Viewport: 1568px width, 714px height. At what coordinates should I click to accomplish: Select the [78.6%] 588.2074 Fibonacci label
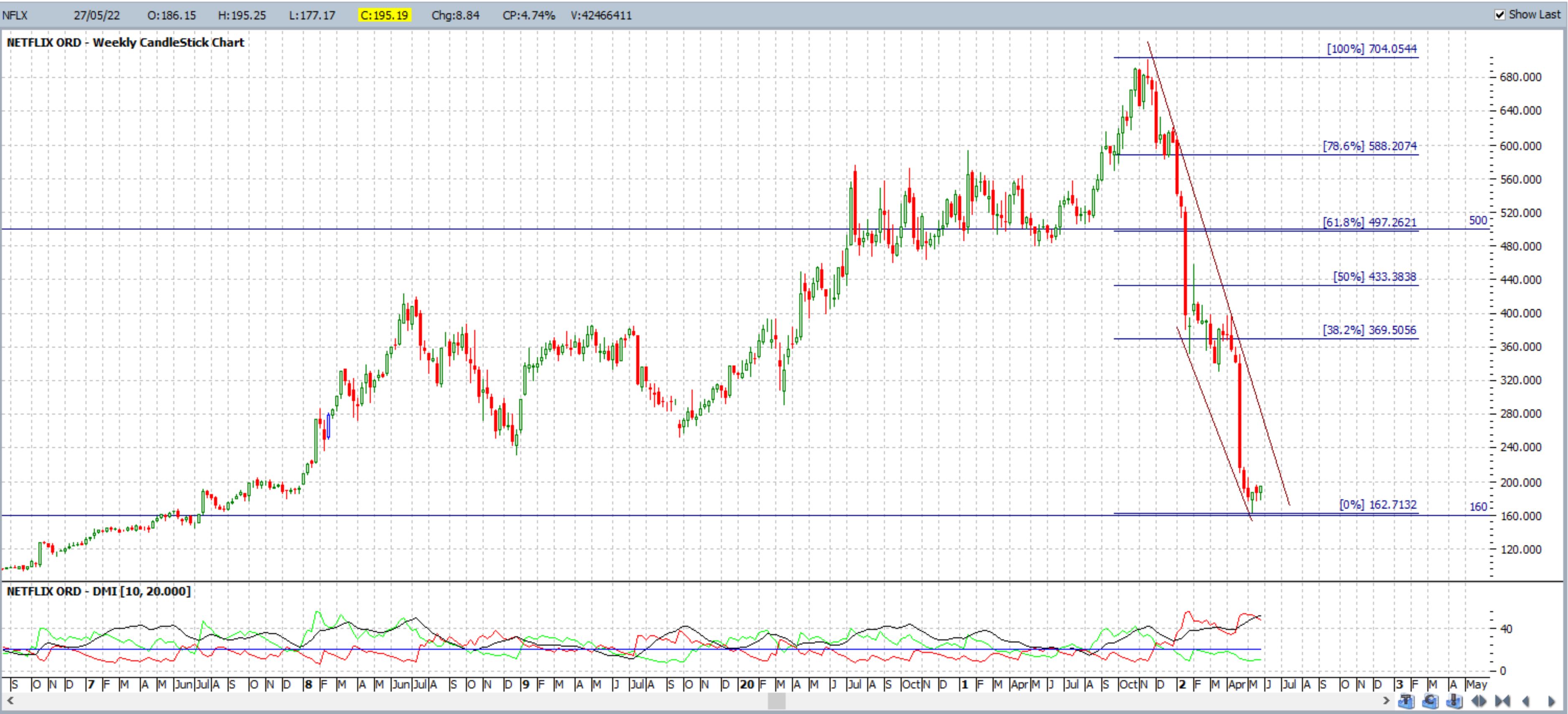(x=1369, y=146)
